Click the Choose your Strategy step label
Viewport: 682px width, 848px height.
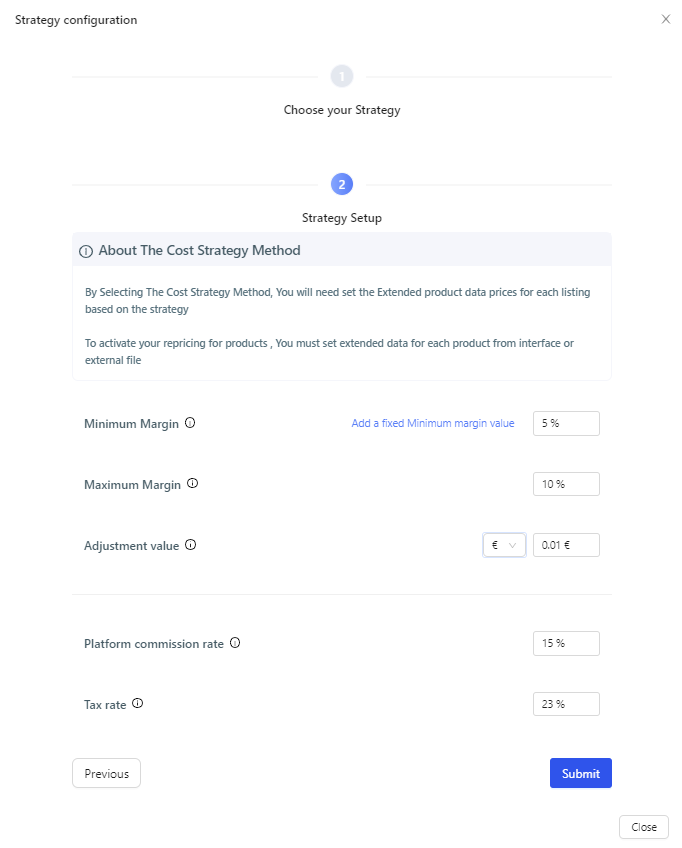click(x=342, y=110)
